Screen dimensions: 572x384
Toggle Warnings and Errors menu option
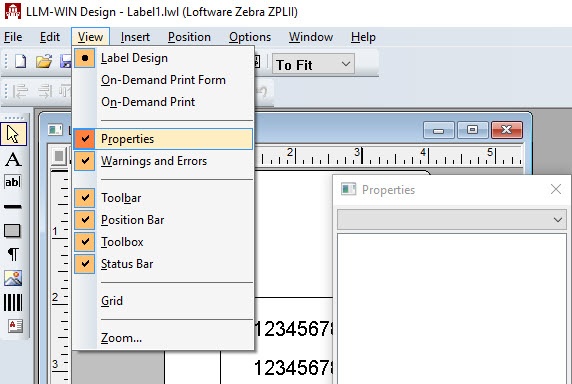point(163,161)
